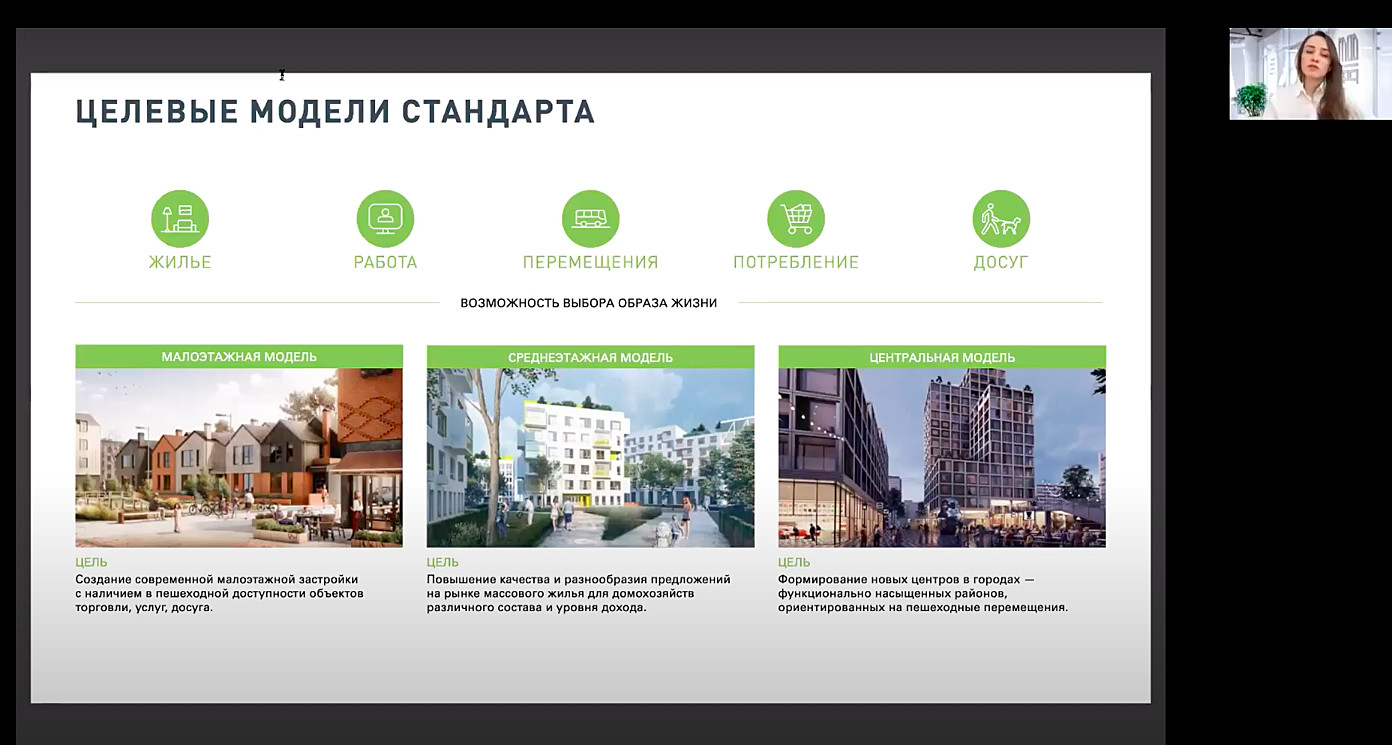Viewport: 1392px width, 745px height.
Task: Select the ПЕРЕМЕЩЕНИЯ label text
Action: [x=590, y=263]
